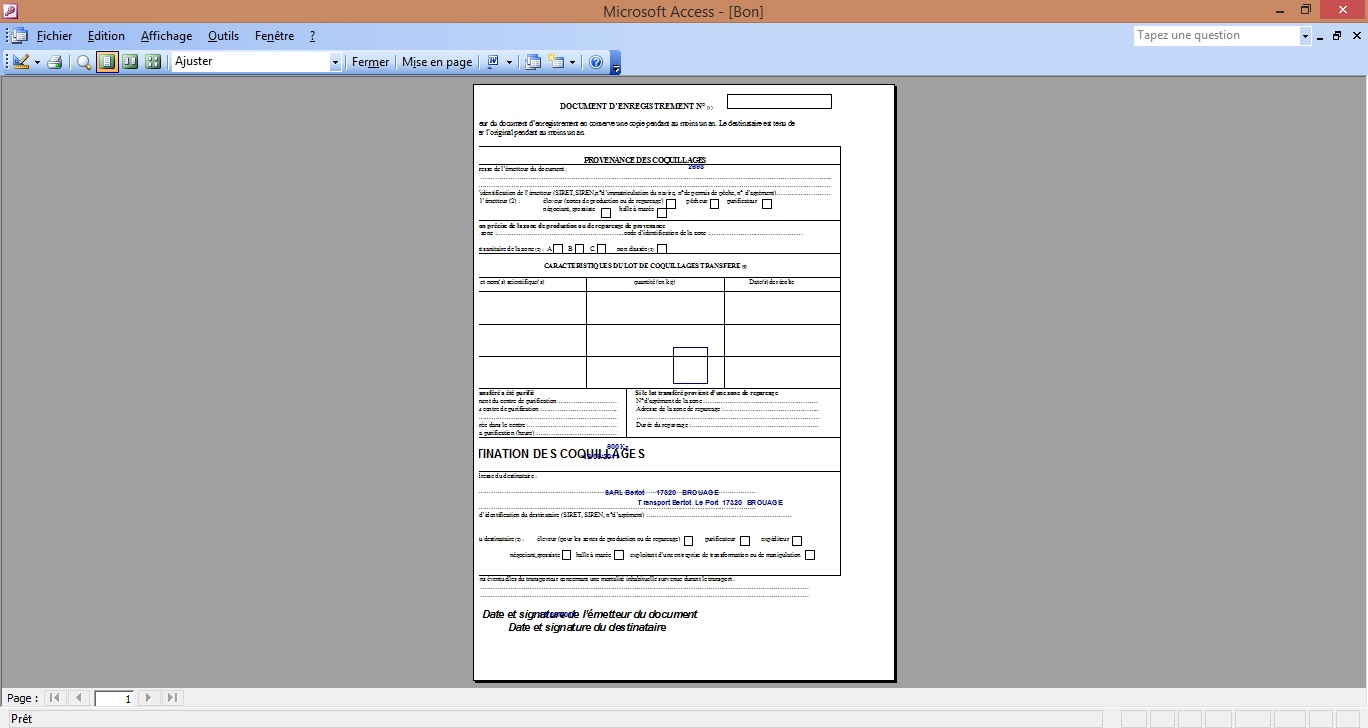Open toolbar options chevron
Screen dimensions: 1368x728
pos(616,62)
